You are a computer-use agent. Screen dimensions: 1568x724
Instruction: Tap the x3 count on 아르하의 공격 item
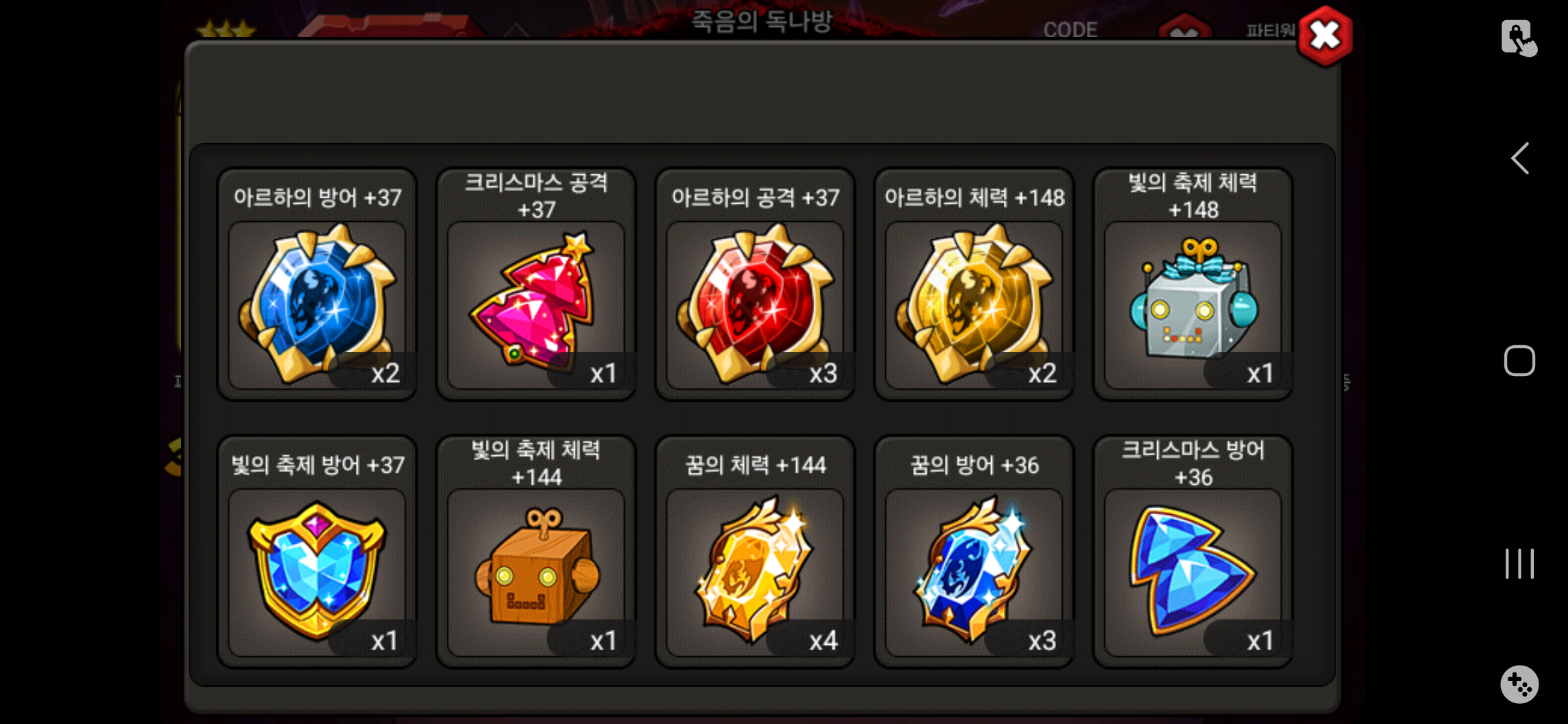[x=823, y=373]
